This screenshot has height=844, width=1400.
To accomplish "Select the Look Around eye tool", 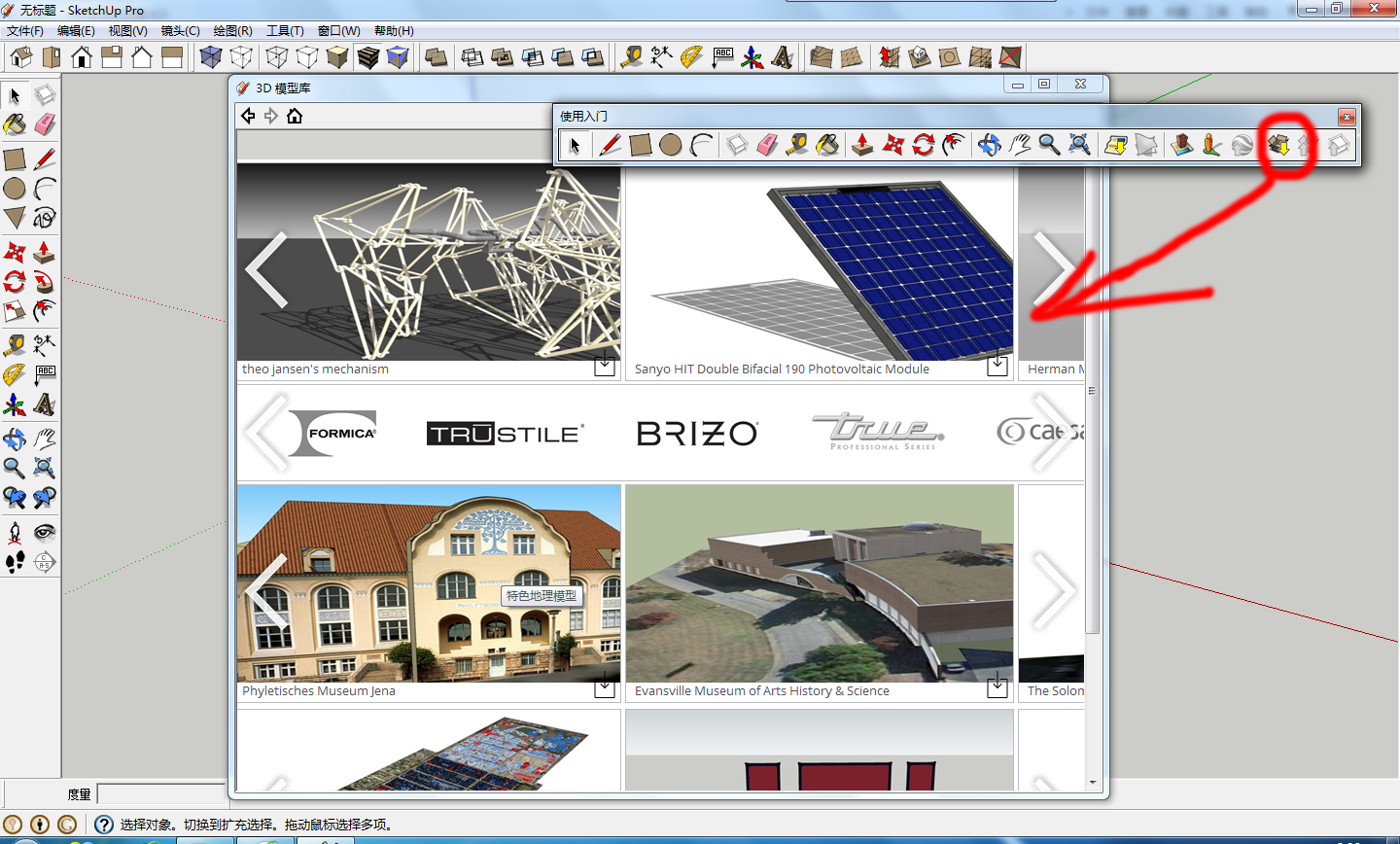I will point(45,532).
